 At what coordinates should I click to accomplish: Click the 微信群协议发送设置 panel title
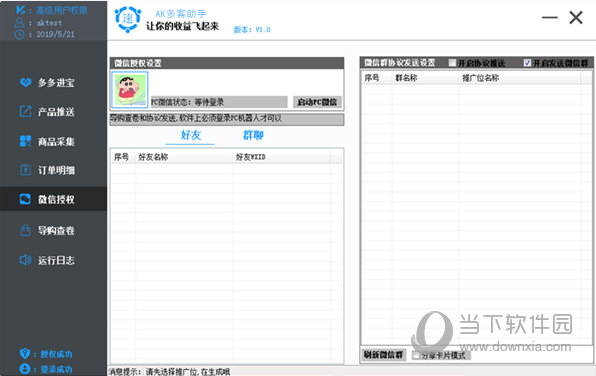(399, 63)
